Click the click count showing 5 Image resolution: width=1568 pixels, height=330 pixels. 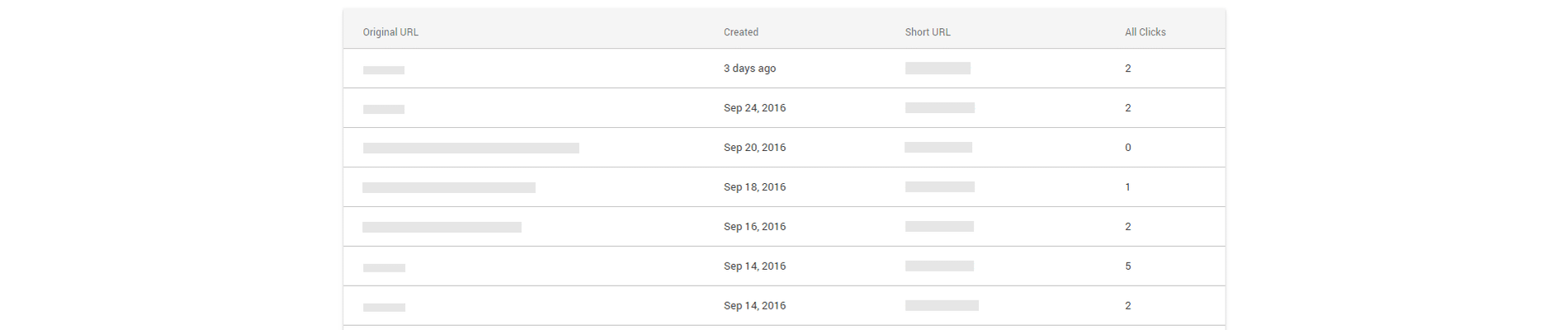tap(1127, 266)
